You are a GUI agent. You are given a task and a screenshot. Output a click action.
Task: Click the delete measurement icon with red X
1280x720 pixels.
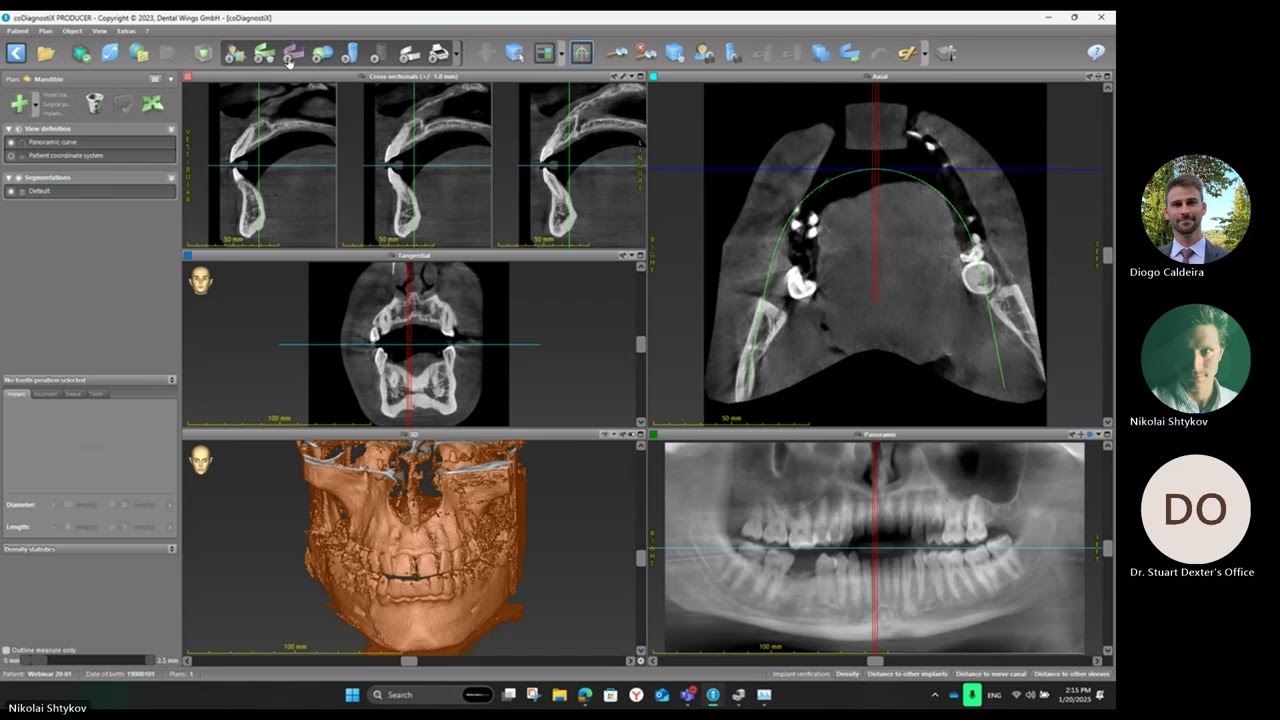646,53
